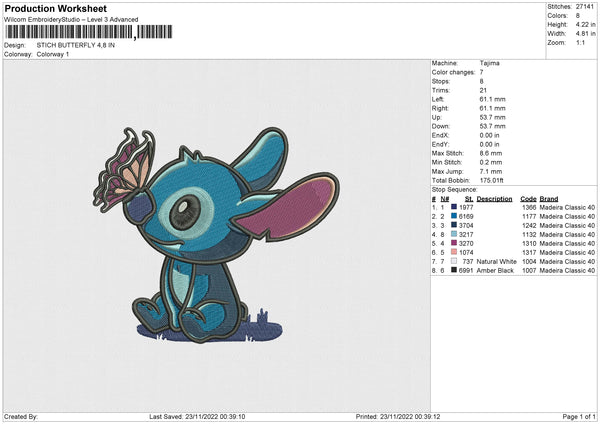Select thread code 1317
Screen dimensions: 600x424
[529, 253]
